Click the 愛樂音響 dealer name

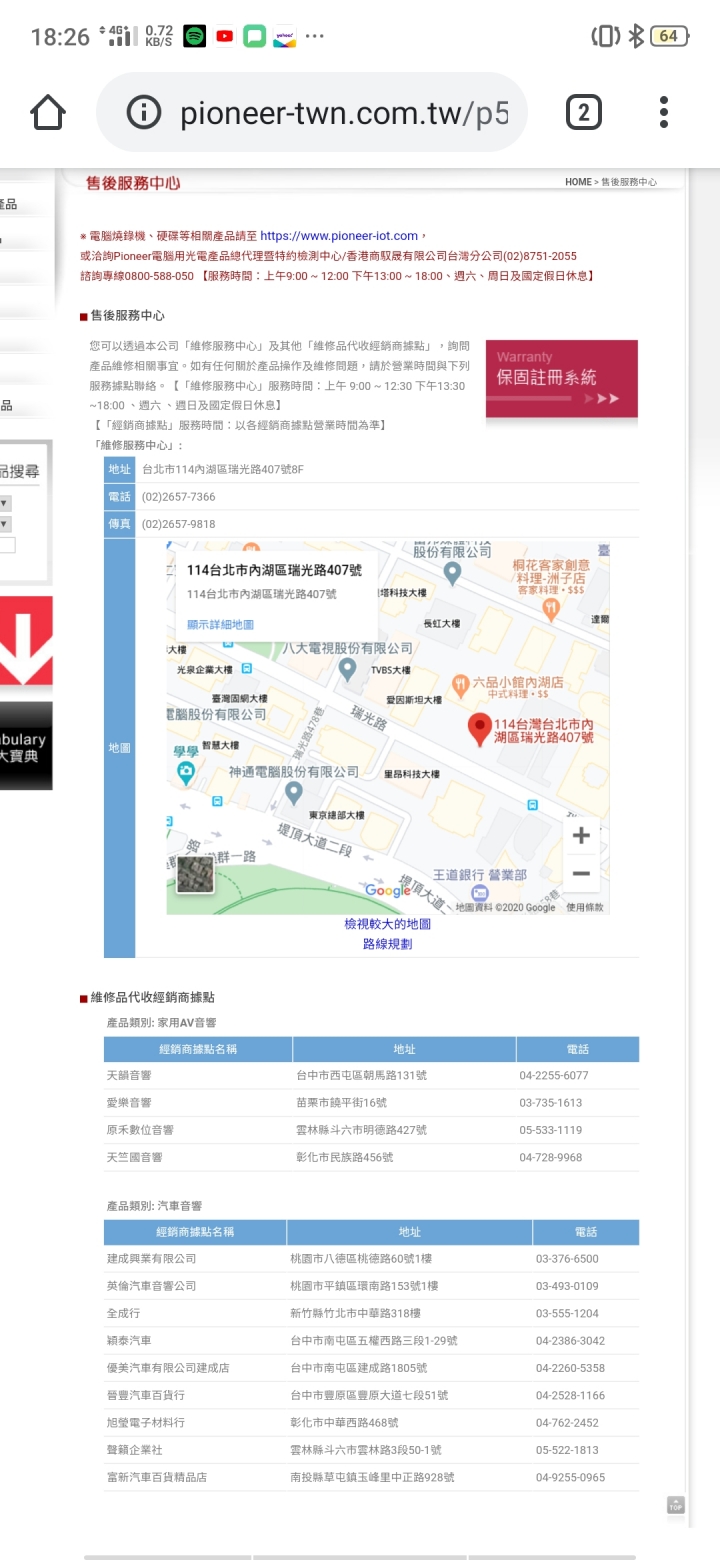click(x=129, y=1103)
